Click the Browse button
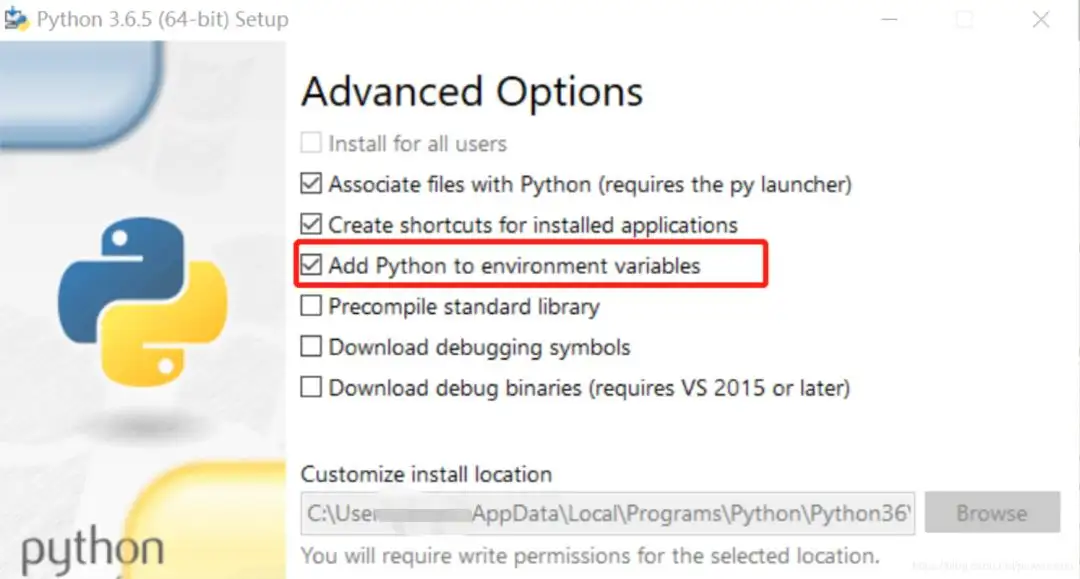 click(992, 512)
